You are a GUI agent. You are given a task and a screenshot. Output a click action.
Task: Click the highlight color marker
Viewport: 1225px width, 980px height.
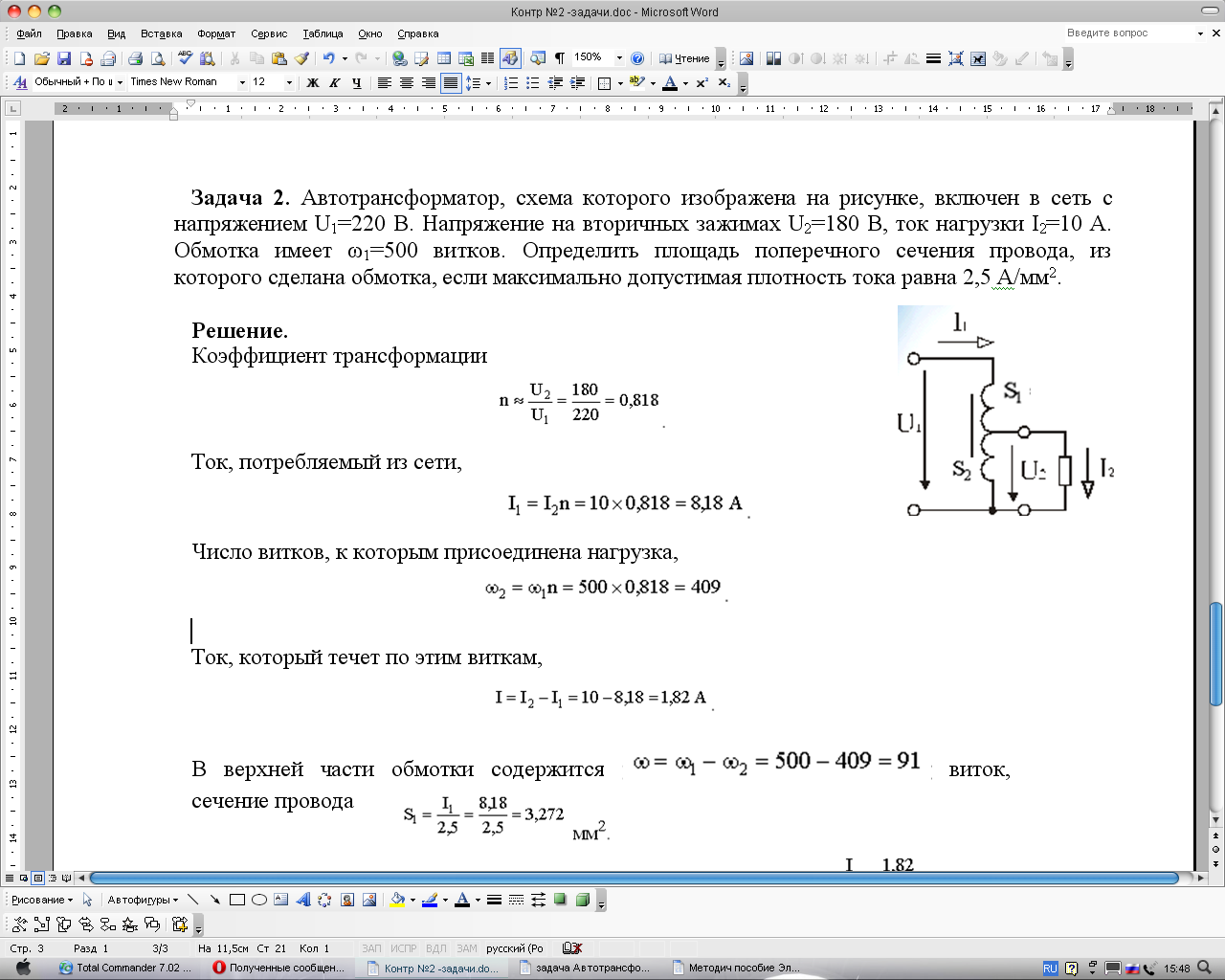[x=636, y=83]
